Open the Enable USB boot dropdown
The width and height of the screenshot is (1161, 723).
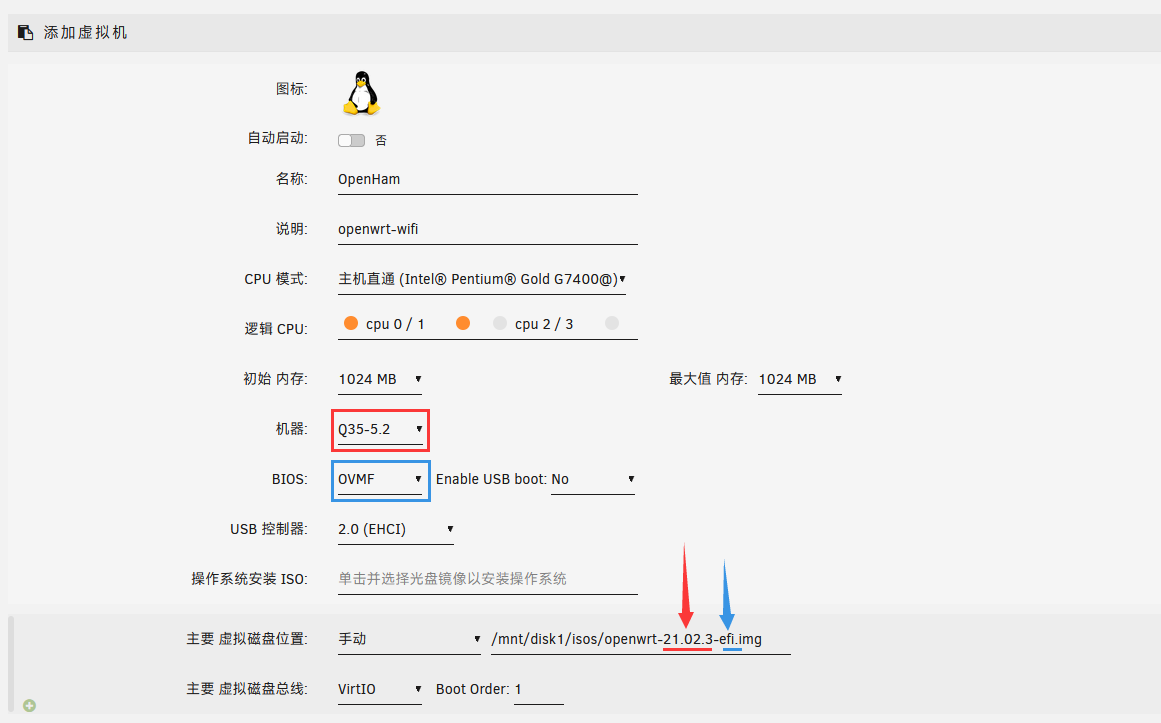pos(593,479)
